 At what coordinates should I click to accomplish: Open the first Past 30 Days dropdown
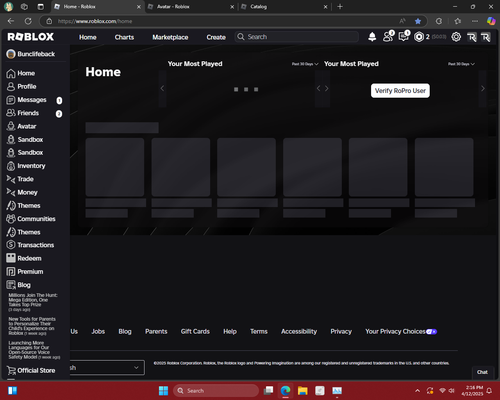(305, 64)
